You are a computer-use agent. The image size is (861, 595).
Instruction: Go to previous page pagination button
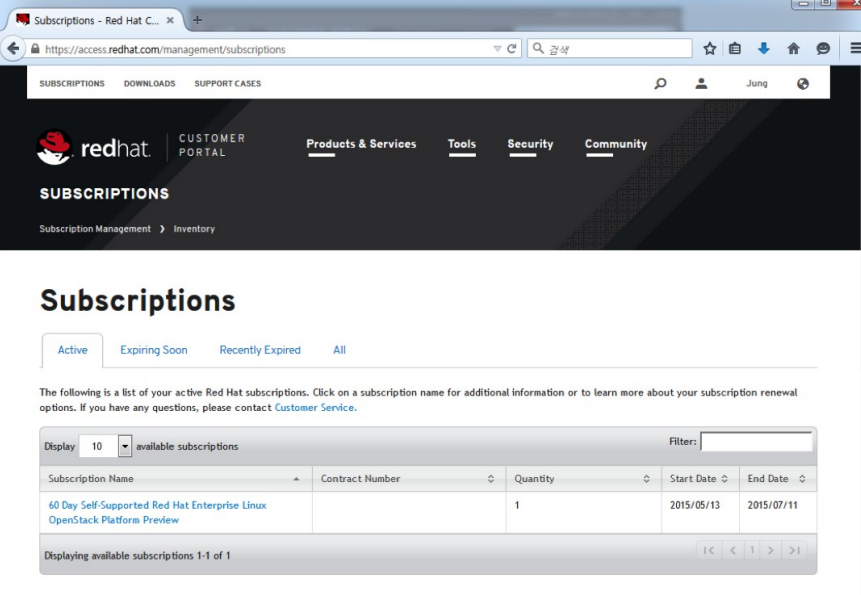(733, 550)
